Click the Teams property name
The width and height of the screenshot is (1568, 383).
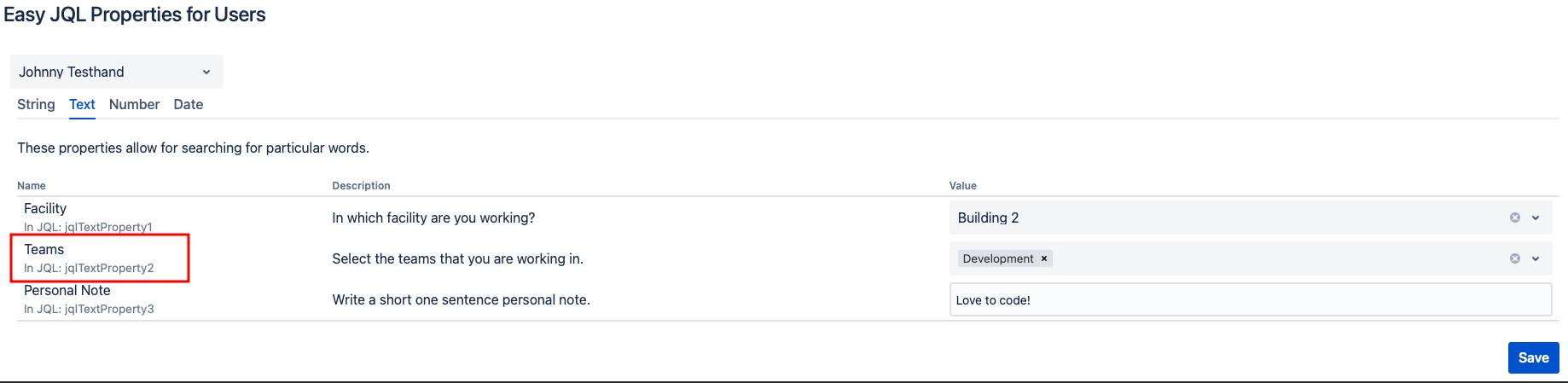pos(44,249)
